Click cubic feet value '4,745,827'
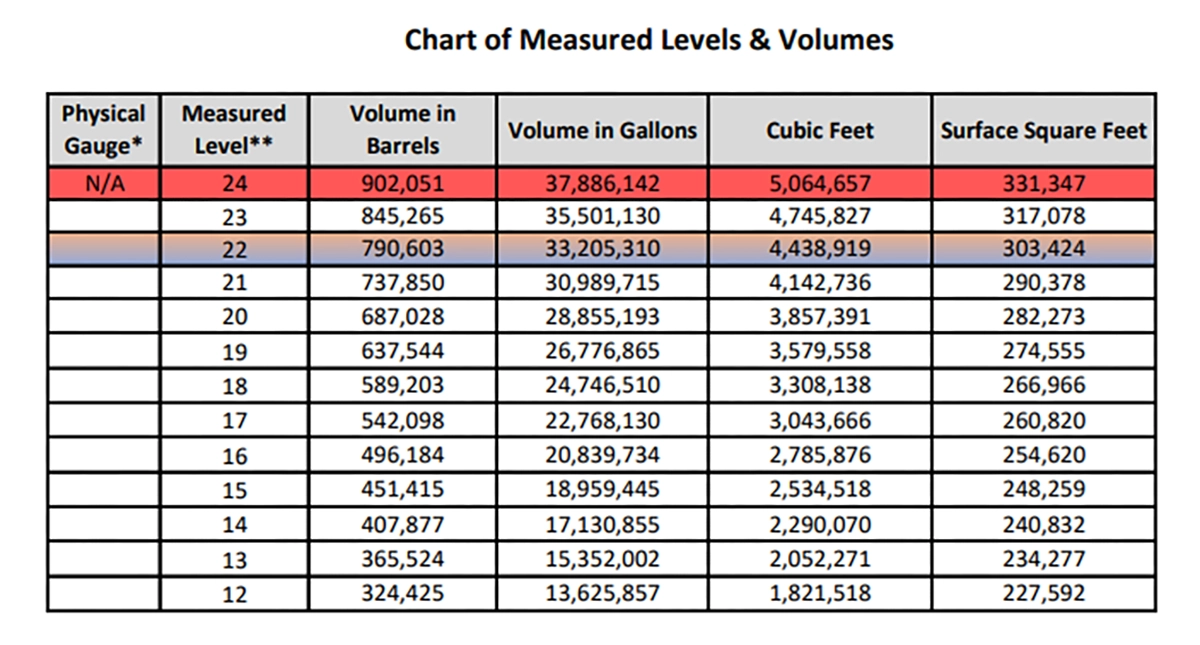The height and width of the screenshot is (645, 1200). 820,217
